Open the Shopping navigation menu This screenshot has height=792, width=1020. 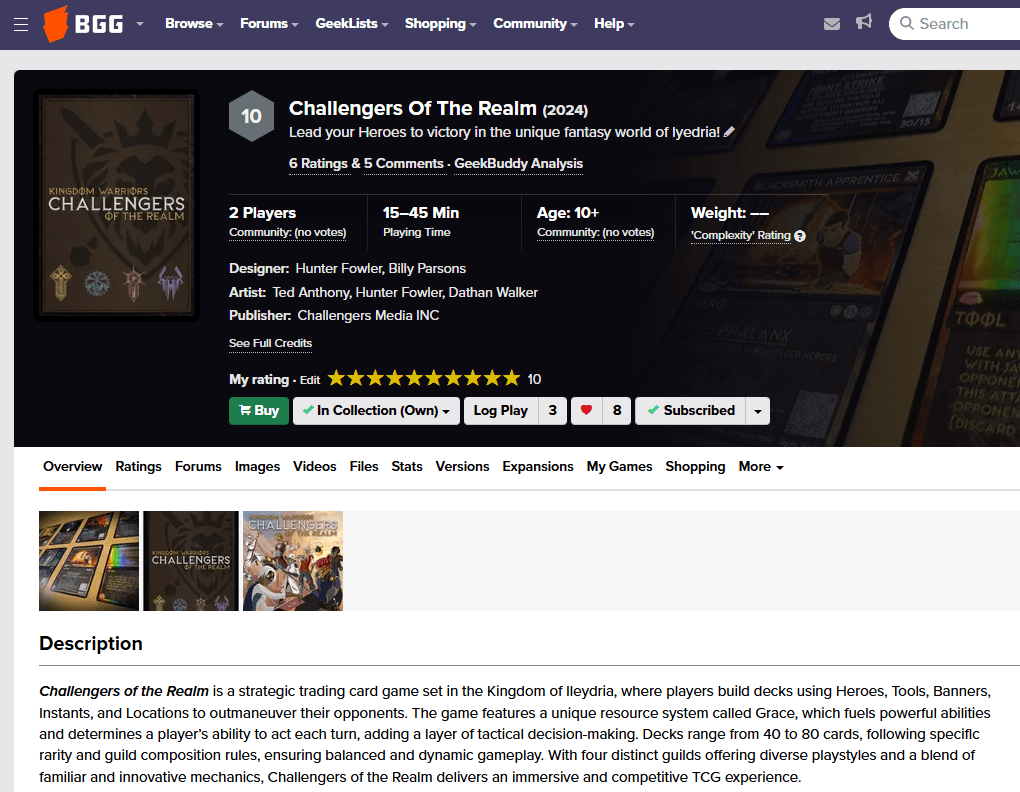tap(440, 23)
